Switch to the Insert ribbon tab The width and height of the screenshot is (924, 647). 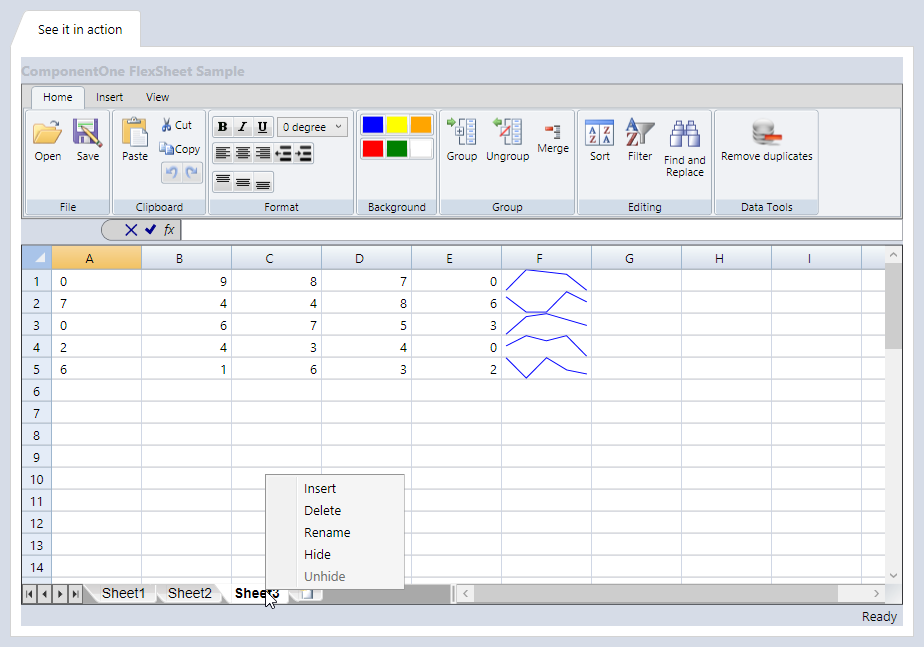click(110, 97)
